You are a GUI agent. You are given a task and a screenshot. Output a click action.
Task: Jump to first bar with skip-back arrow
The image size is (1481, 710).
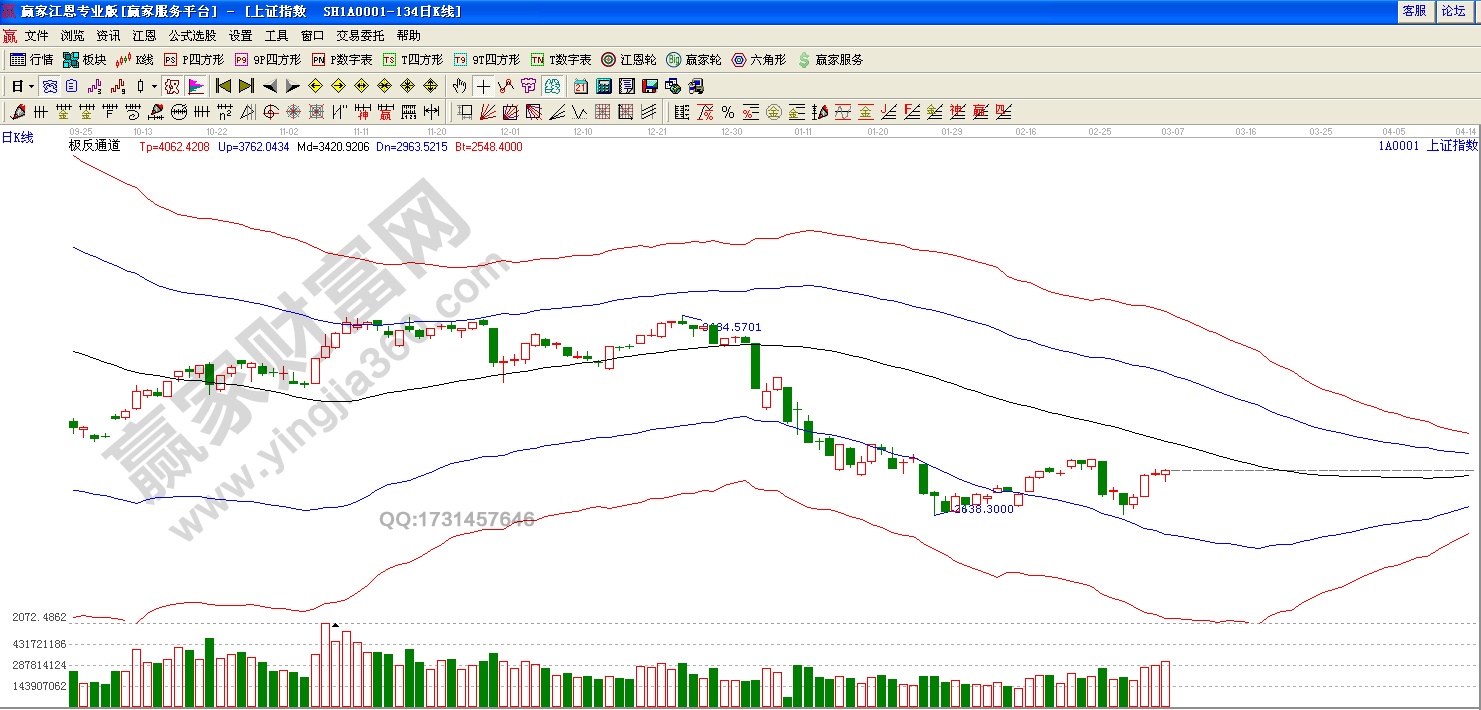pyautogui.click(x=224, y=86)
